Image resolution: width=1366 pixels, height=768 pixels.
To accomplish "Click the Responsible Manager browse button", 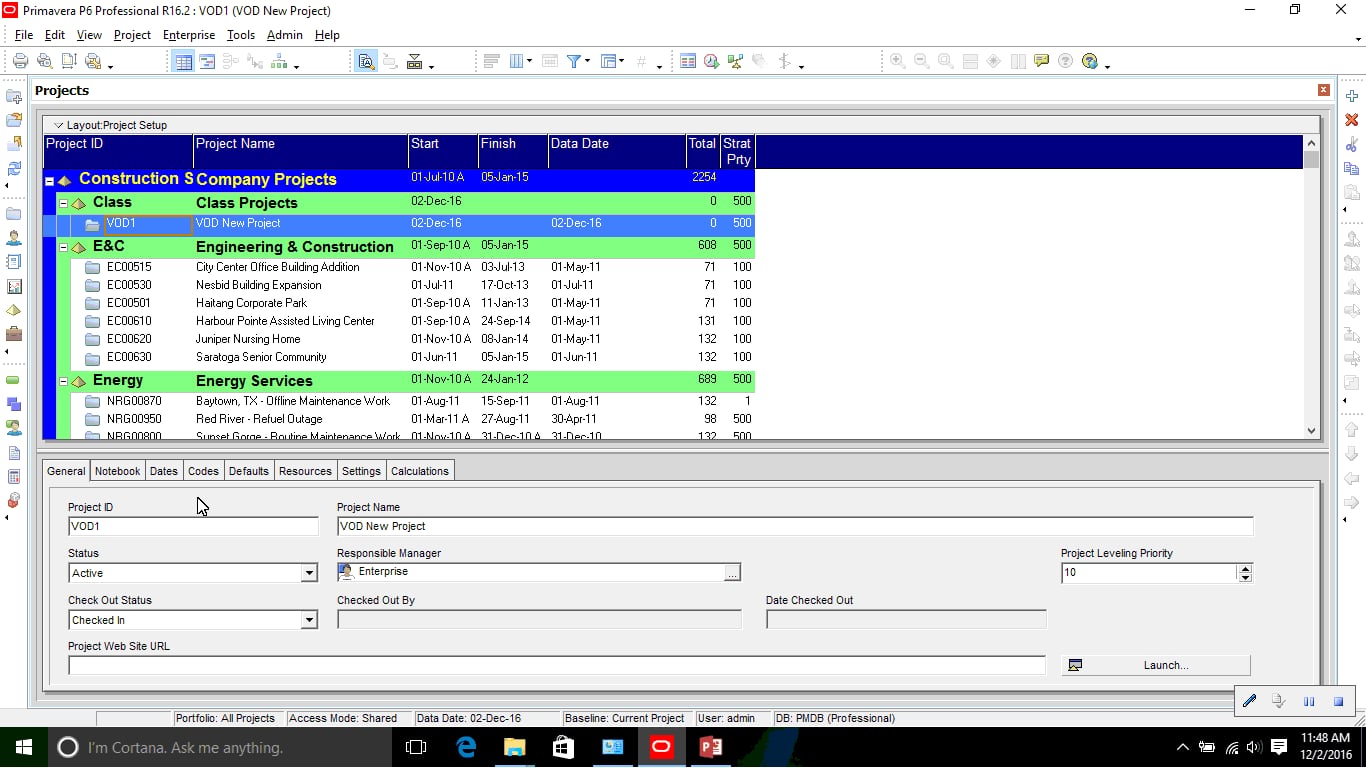I will [733, 572].
